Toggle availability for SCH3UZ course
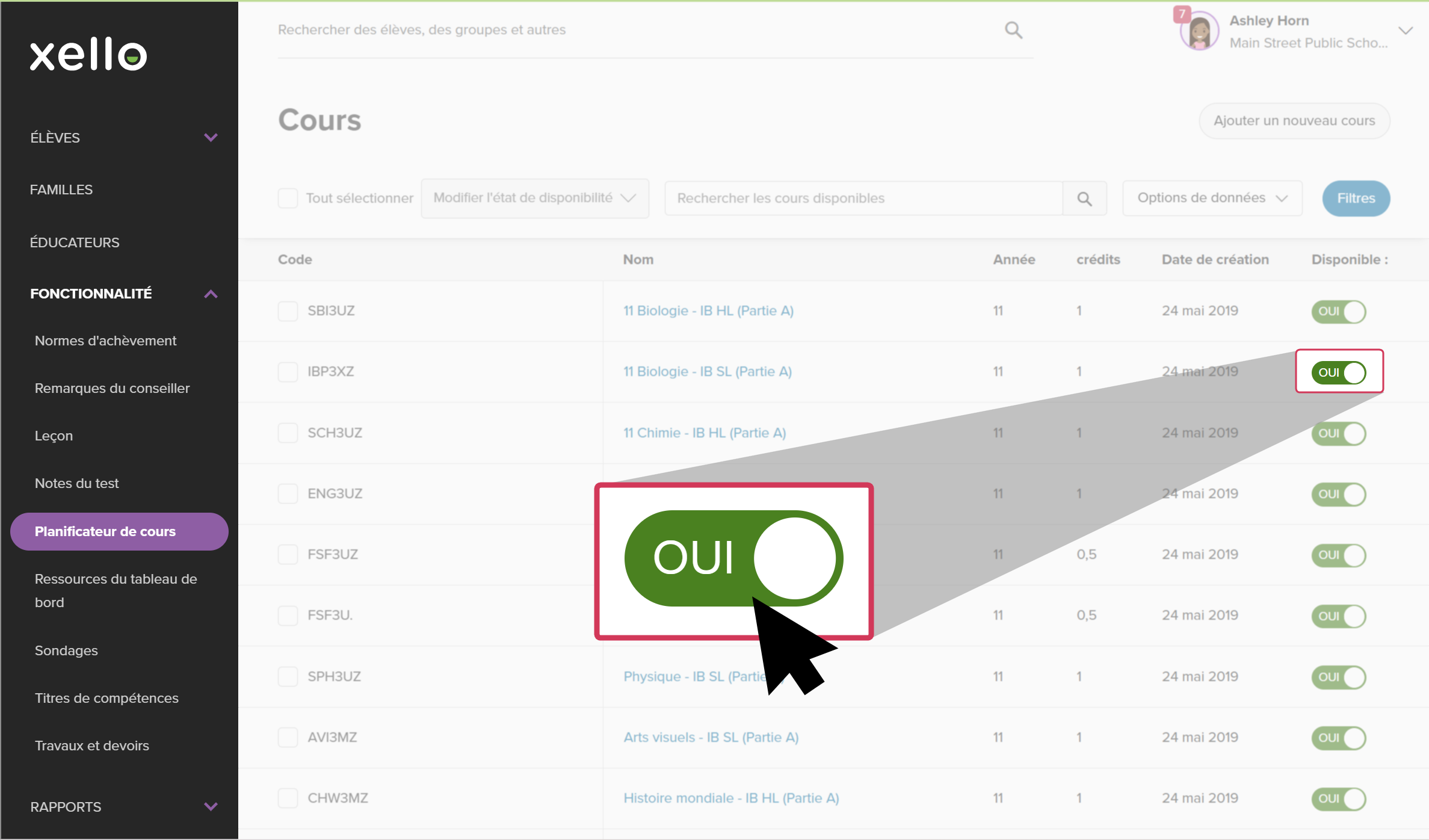 pos(1339,433)
